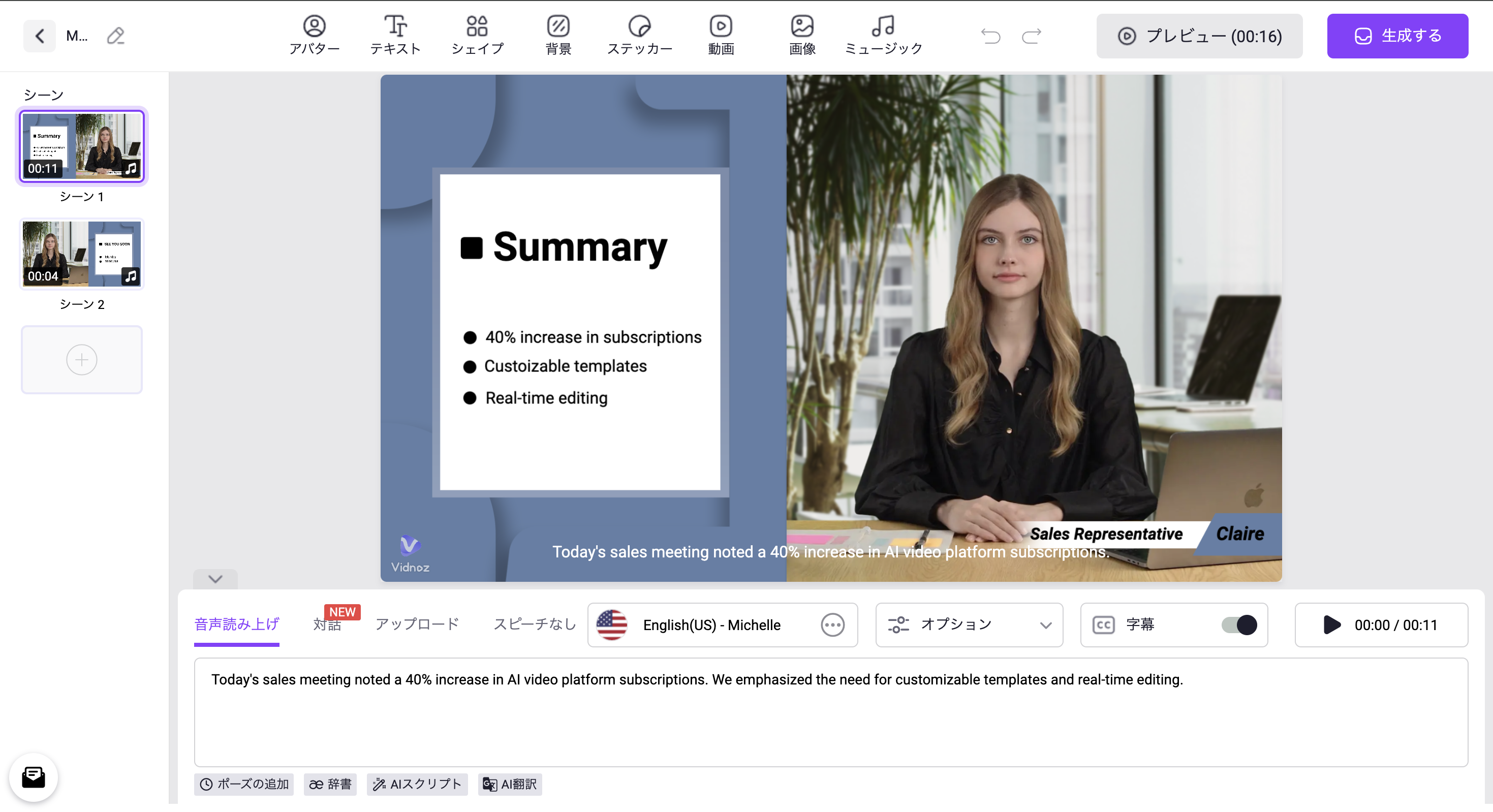The width and height of the screenshot is (1493, 812).
Task: Select the シーン 2 thumbnail
Action: point(82,254)
